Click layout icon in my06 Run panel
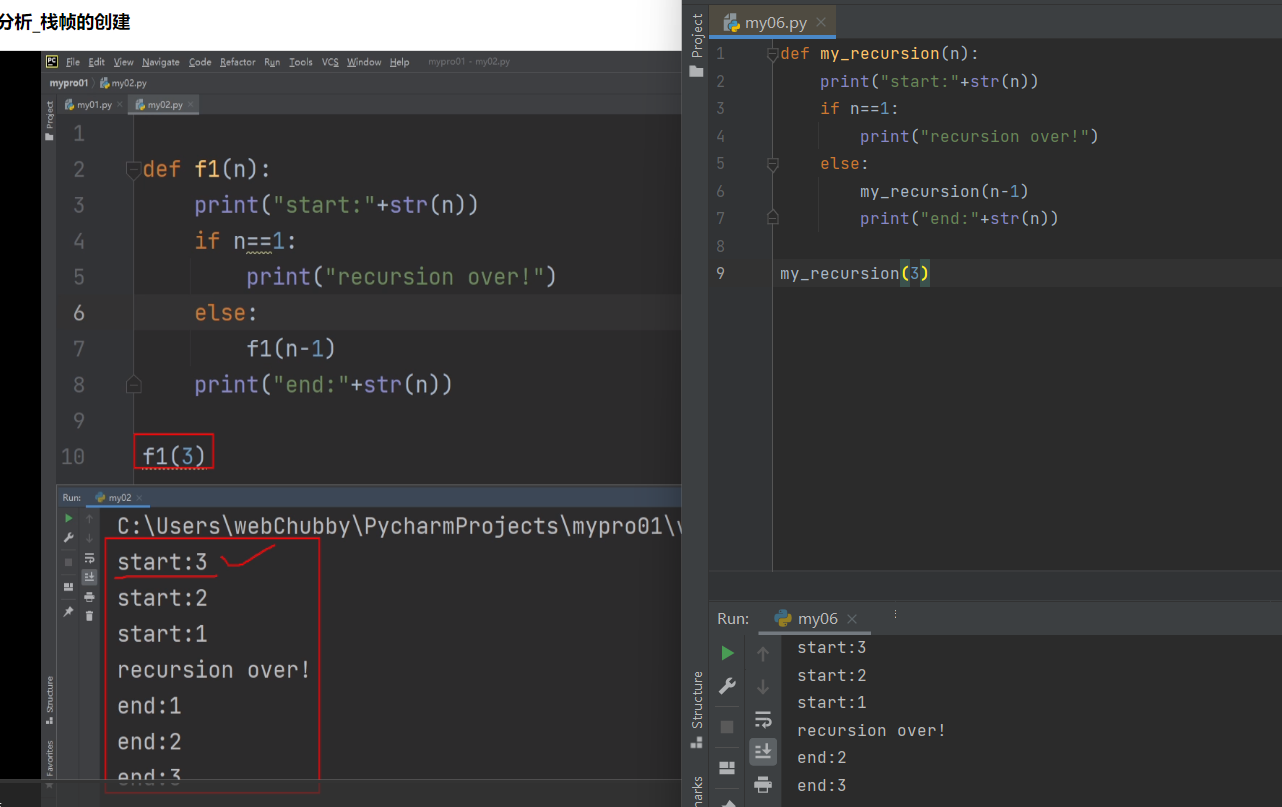 (727, 768)
